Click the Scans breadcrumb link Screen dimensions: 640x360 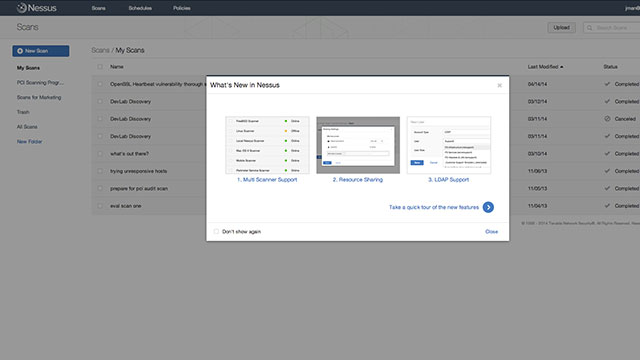click(100, 50)
